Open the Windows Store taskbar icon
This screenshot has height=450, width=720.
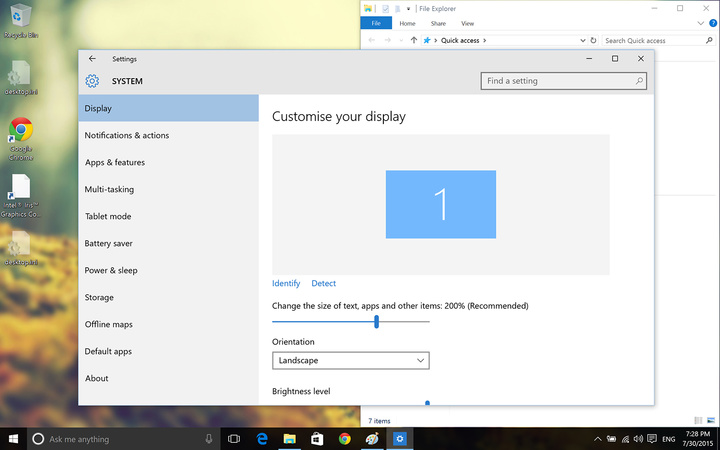(x=317, y=438)
